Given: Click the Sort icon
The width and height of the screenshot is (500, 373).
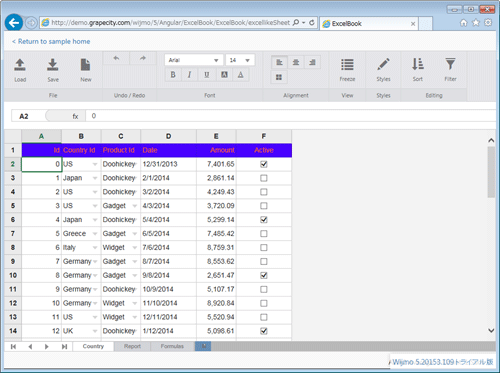Looking at the screenshot, I should tap(418, 64).
